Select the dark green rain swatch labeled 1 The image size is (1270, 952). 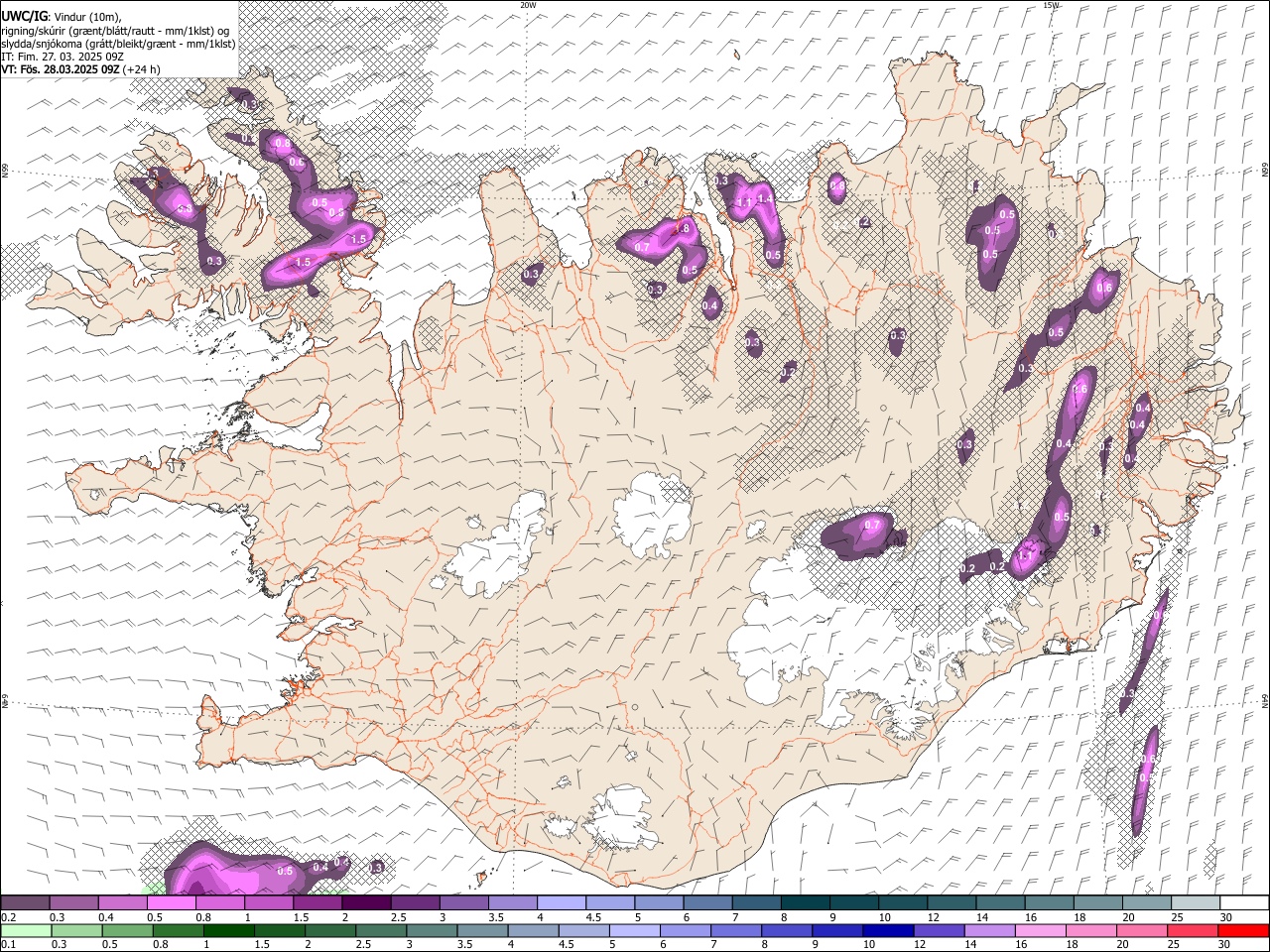point(228,931)
